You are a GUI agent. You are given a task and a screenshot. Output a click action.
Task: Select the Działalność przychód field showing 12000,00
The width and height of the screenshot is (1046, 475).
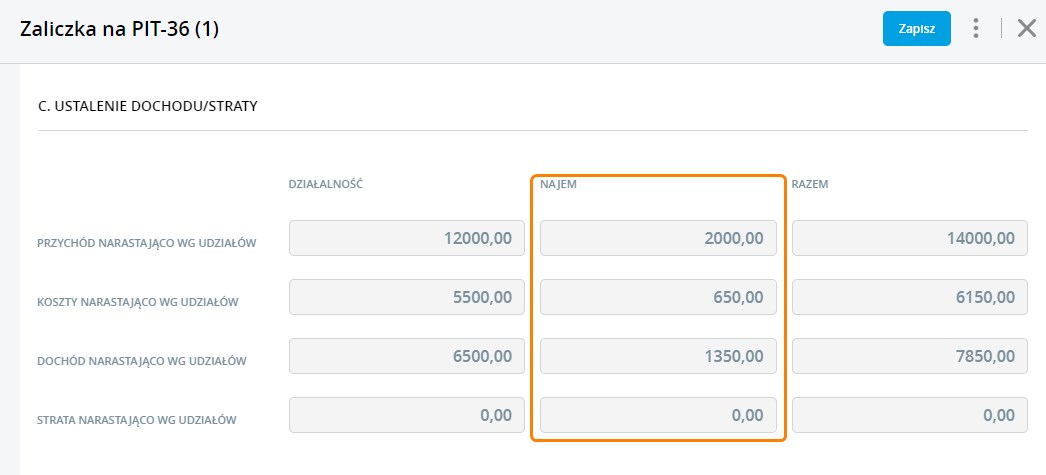(x=406, y=238)
